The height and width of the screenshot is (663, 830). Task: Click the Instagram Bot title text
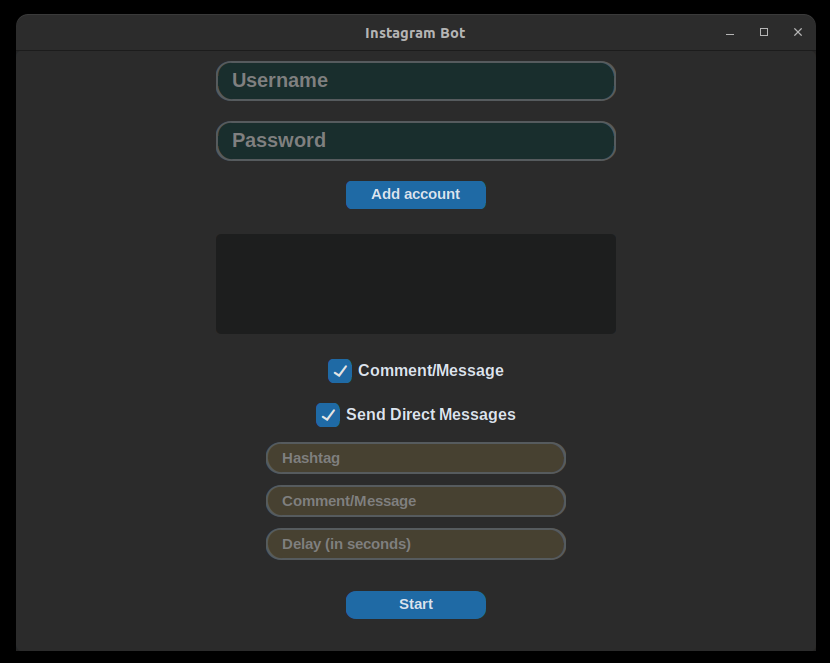tap(415, 33)
